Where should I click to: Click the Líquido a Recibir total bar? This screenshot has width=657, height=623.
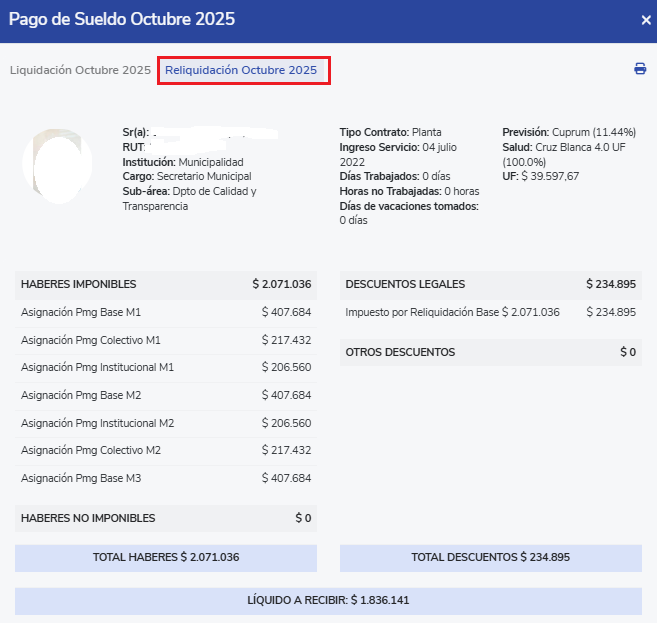pos(328,601)
